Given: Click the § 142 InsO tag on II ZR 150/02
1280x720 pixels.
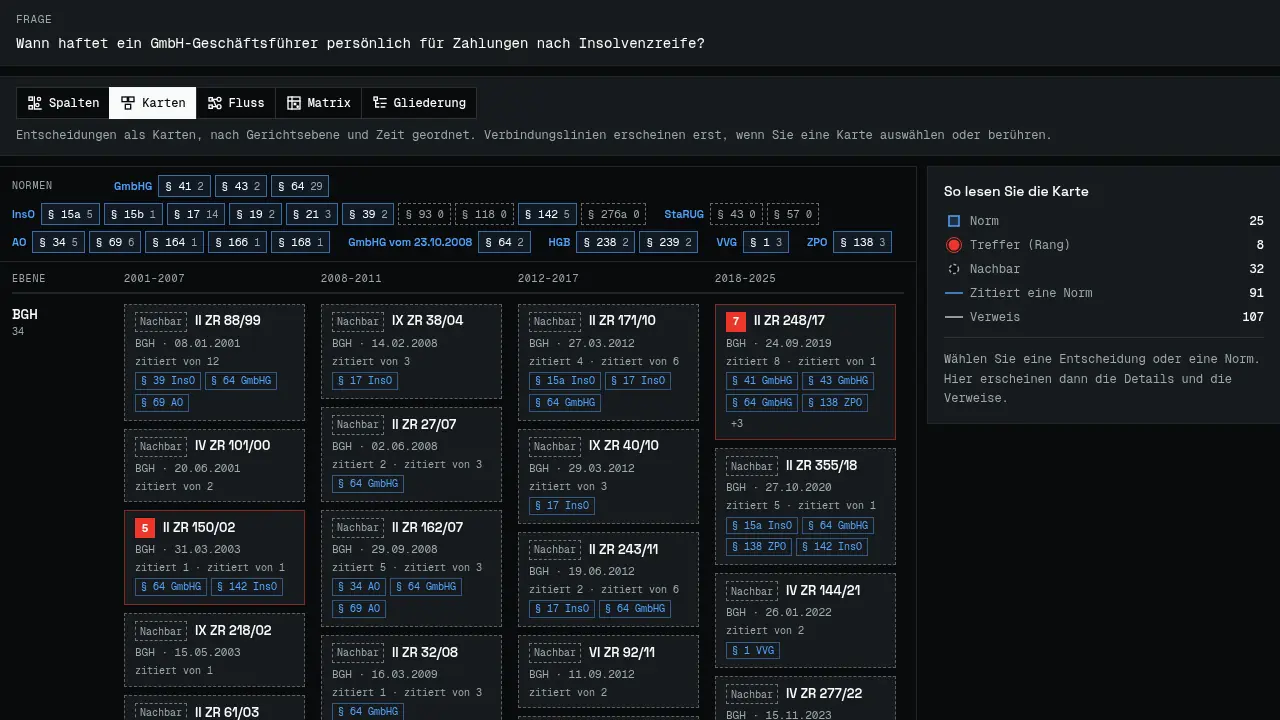Looking at the screenshot, I should tap(247, 587).
